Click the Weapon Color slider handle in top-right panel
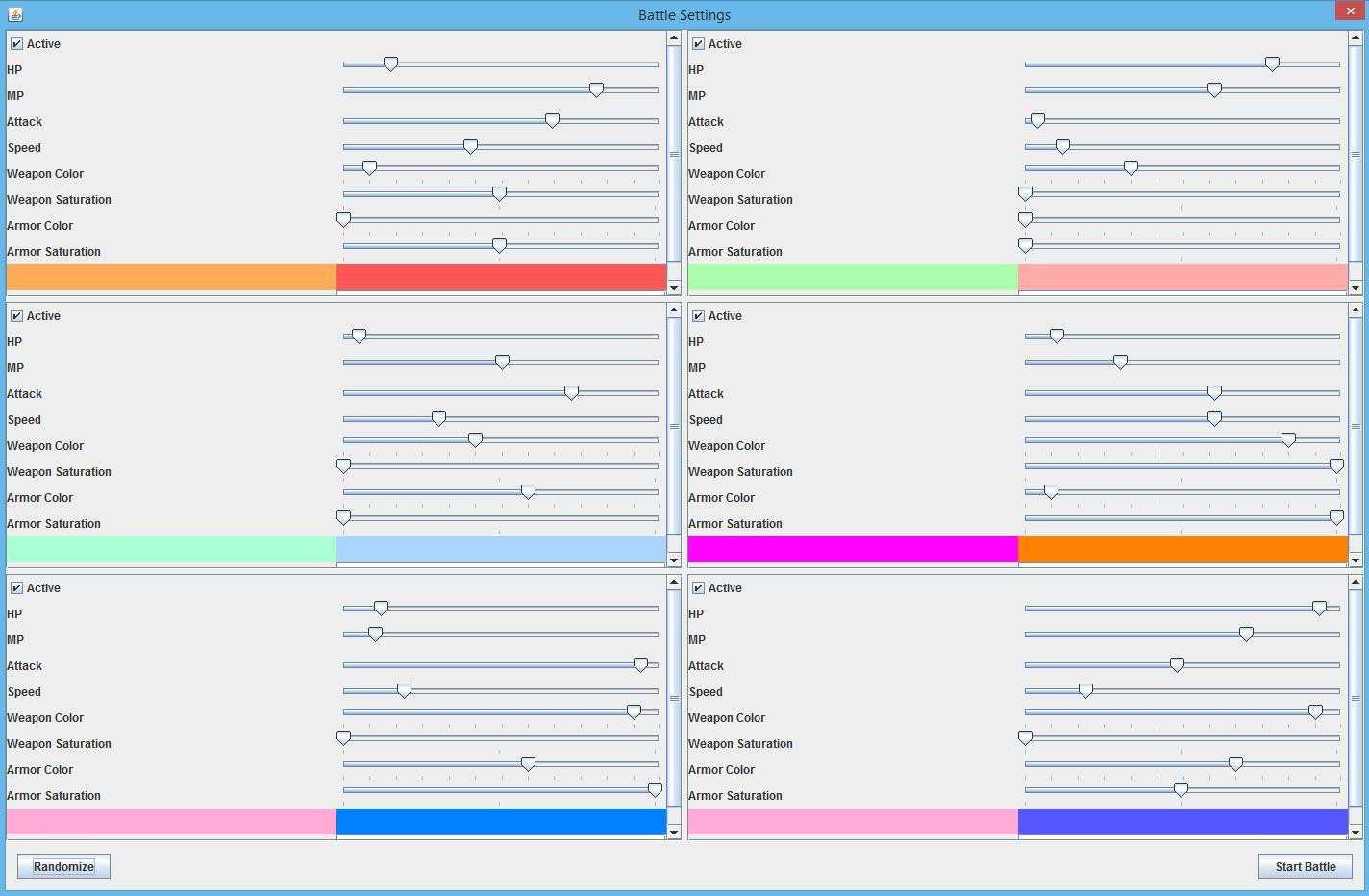1369x896 pixels. point(1131,168)
